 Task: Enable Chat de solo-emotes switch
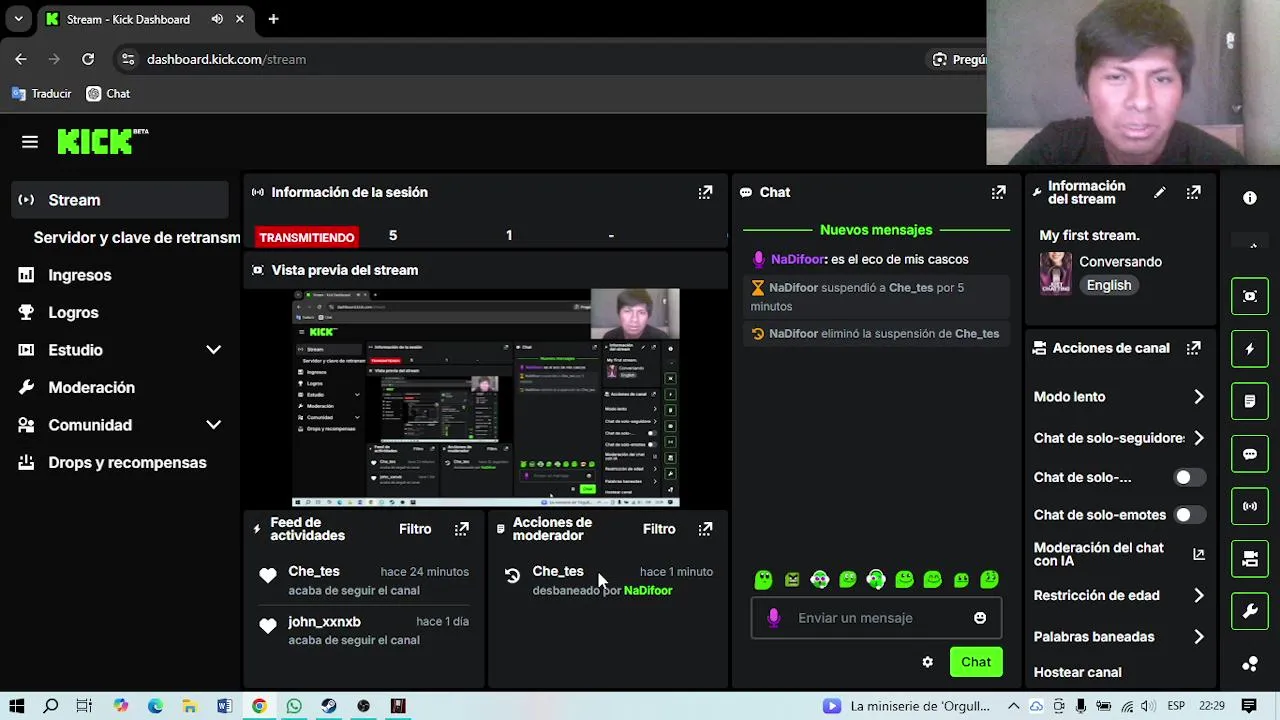pyautogui.click(x=1189, y=515)
